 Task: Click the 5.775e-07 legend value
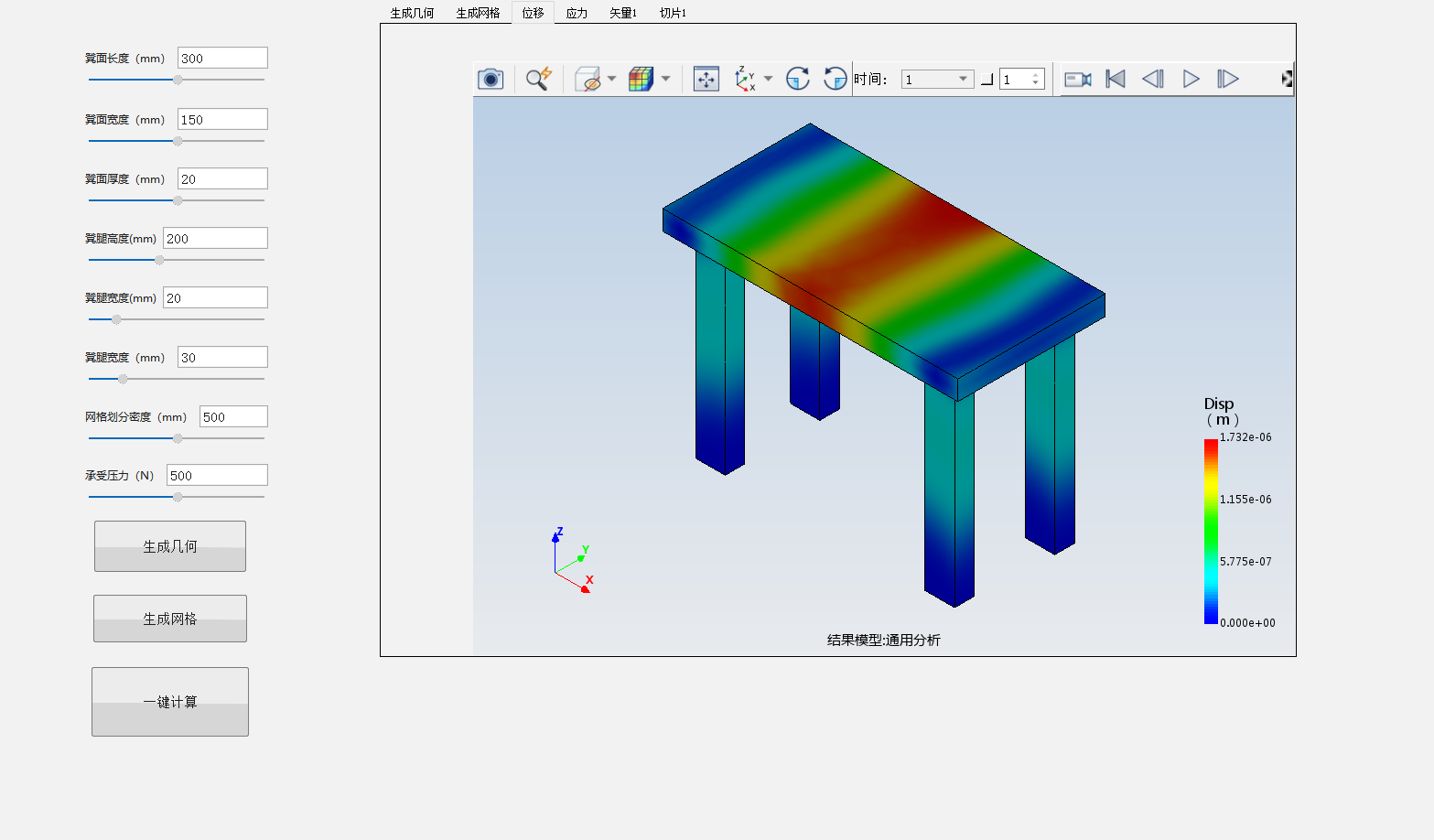pyautogui.click(x=1245, y=562)
